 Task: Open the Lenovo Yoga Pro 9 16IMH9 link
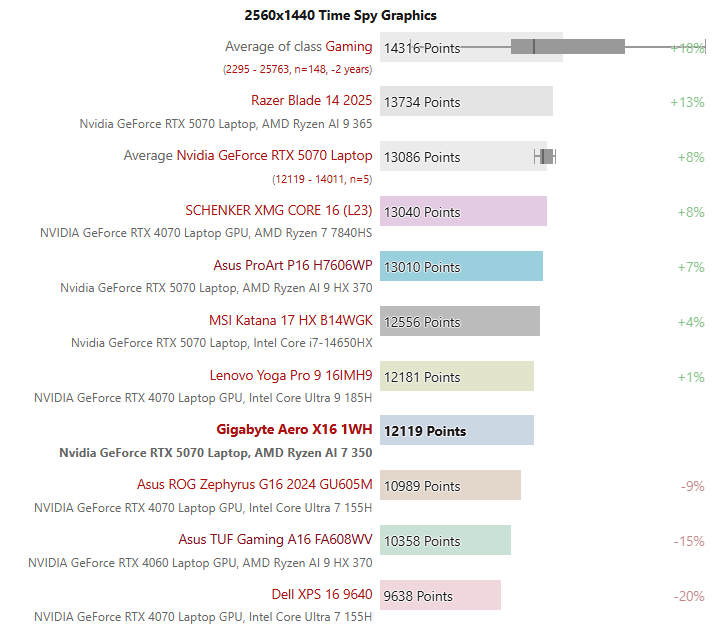[x=291, y=375]
